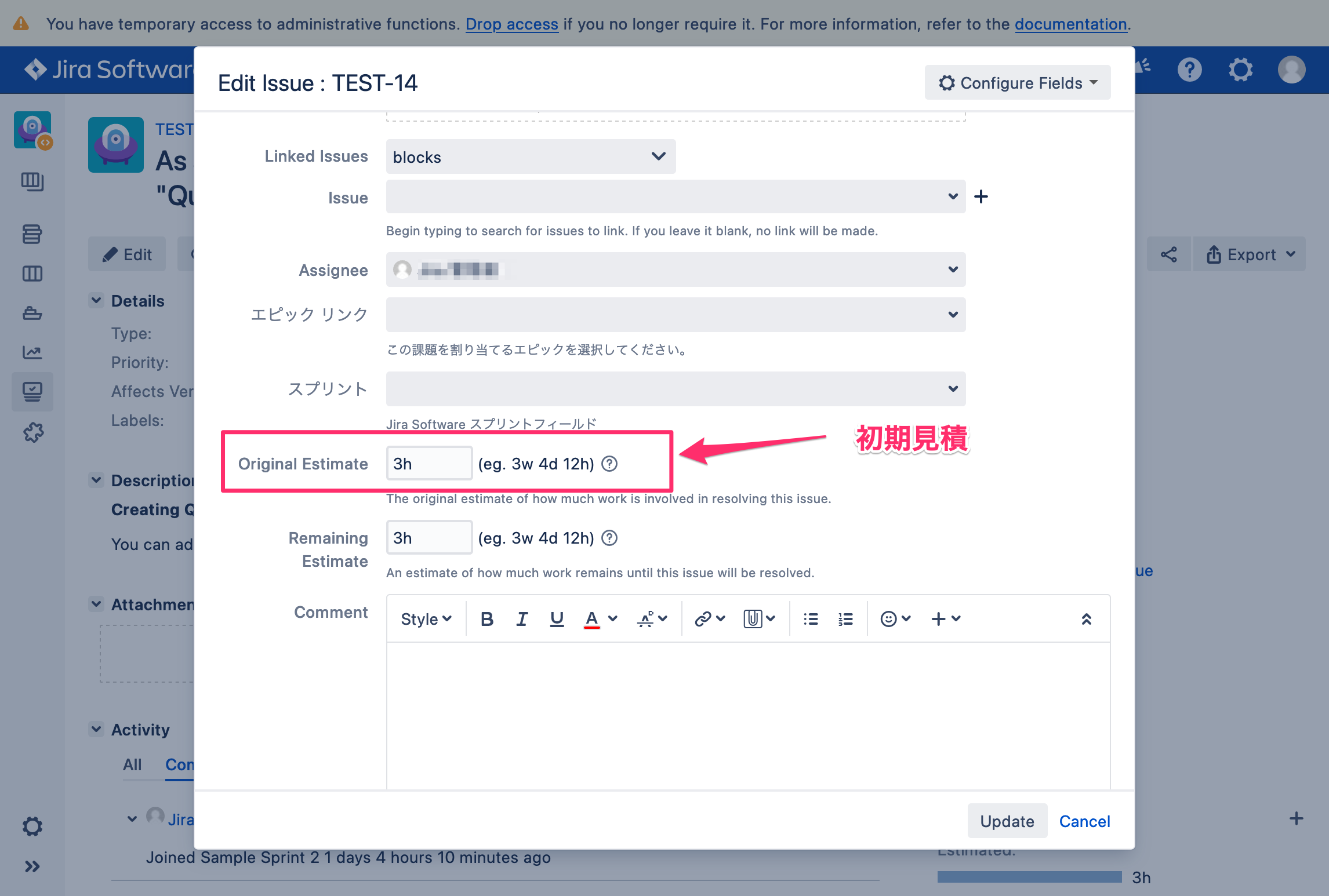
Task: Open the Assignee dropdown
Action: tap(676, 269)
